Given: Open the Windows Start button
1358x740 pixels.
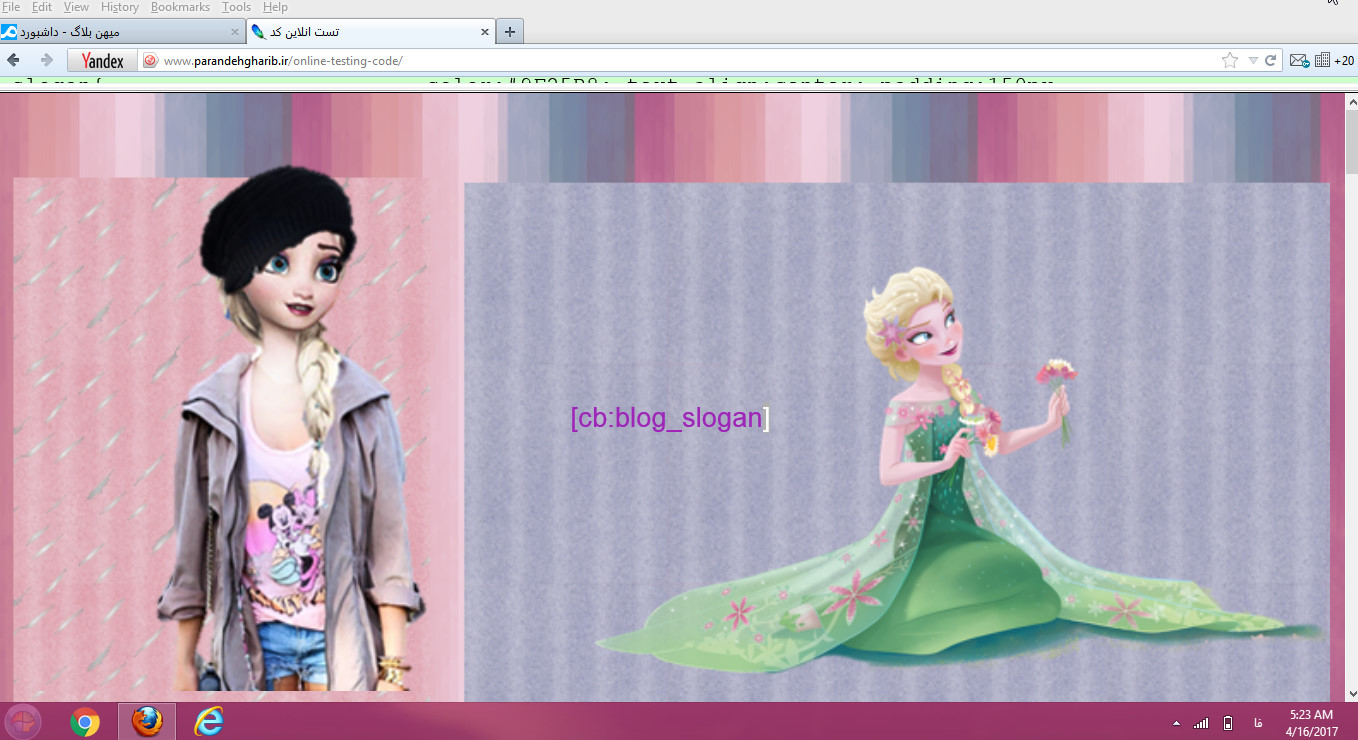Looking at the screenshot, I should (23, 721).
